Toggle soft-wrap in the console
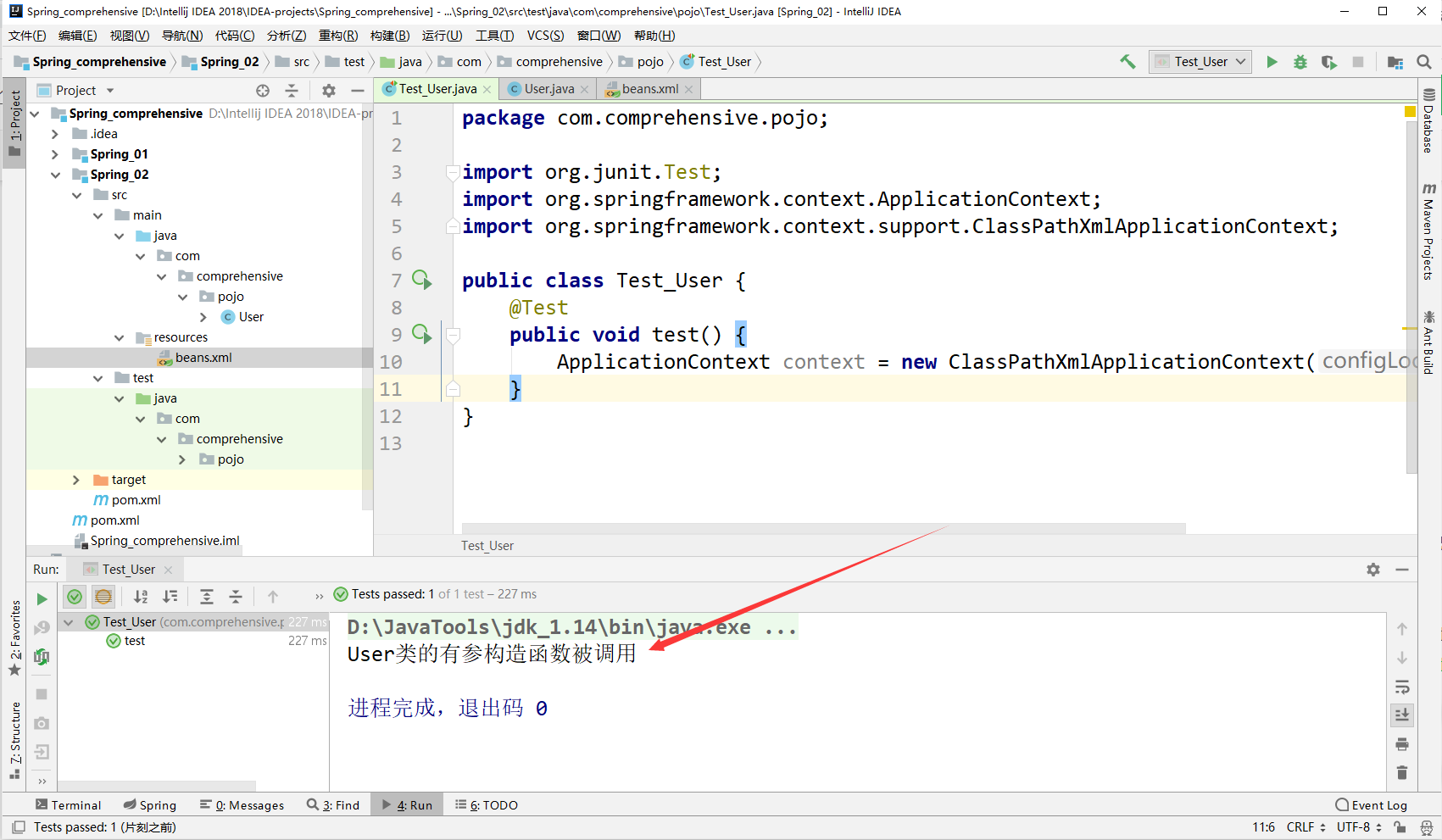Screen dimensions: 1442x840 coord(1402,687)
